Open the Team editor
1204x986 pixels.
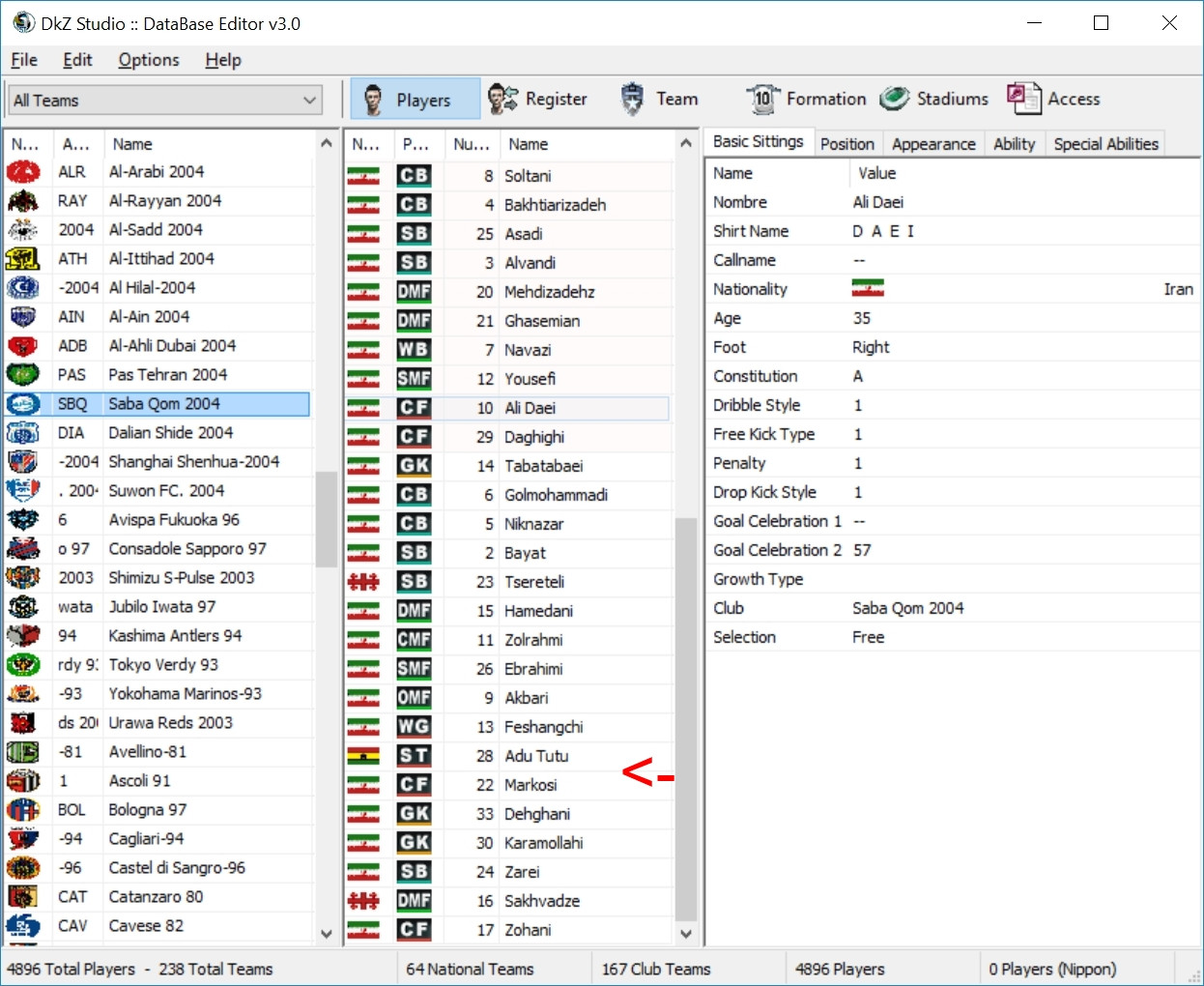click(x=658, y=99)
